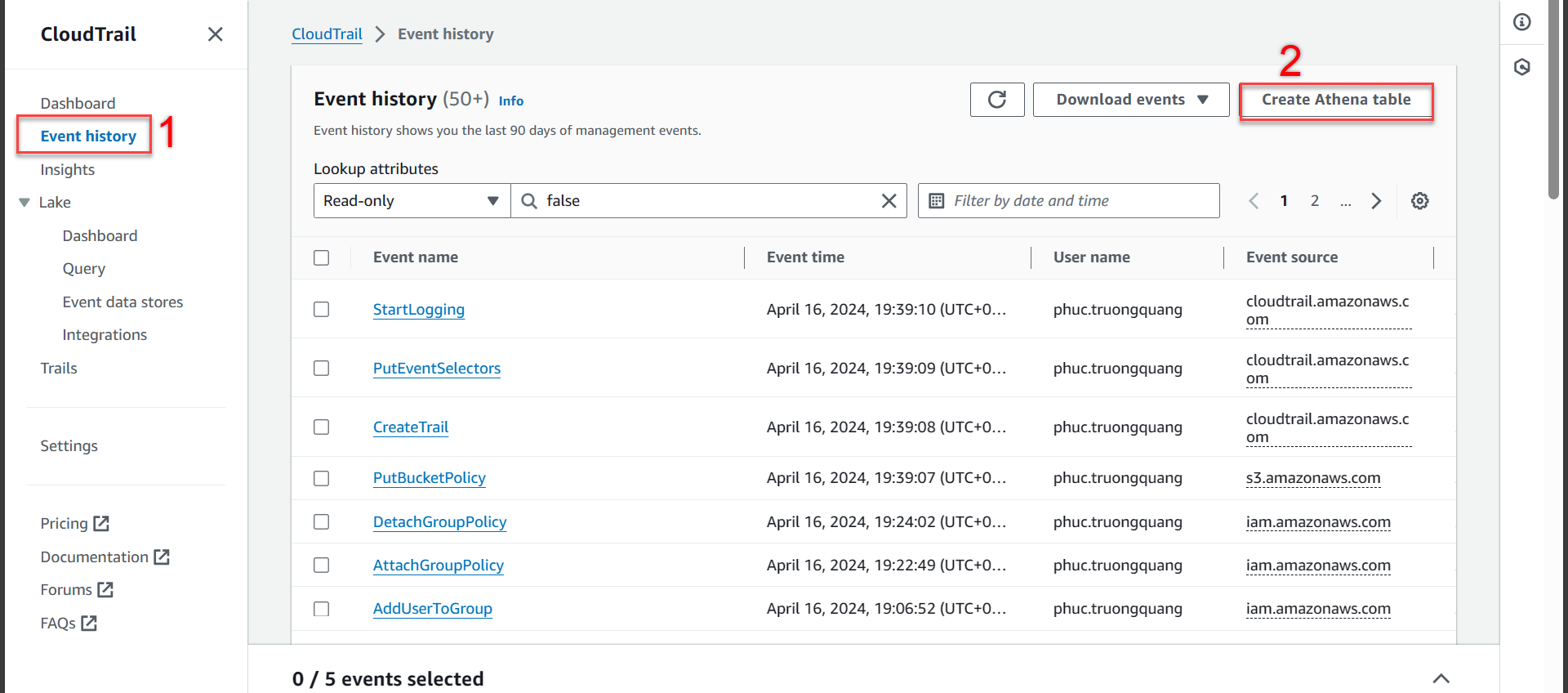
Task: Open Trails in the navigation menu
Action: point(59,369)
